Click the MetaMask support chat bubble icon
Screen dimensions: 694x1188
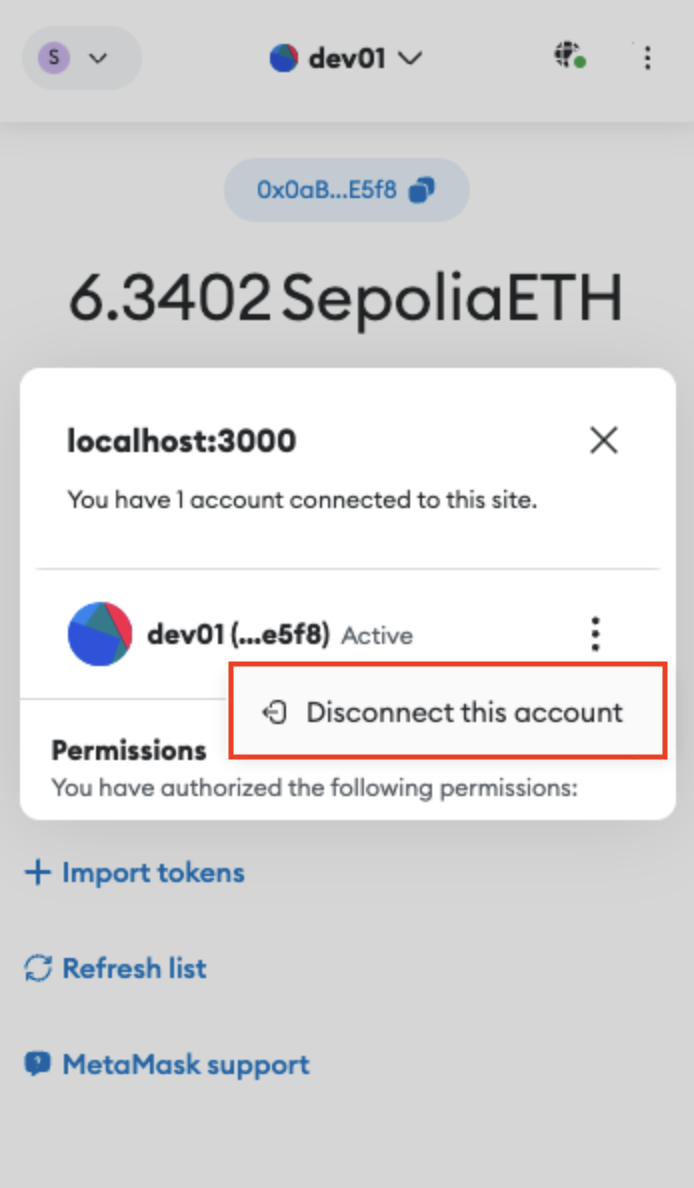coord(38,1064)
